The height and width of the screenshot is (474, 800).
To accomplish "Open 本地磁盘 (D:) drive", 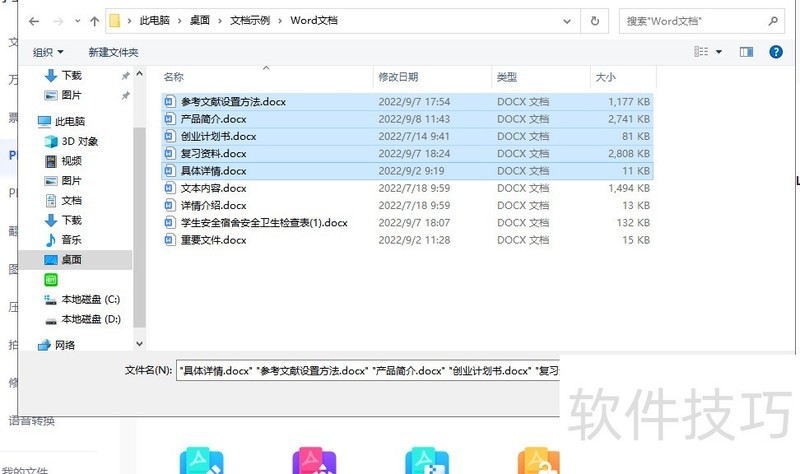I will point(83,319).
